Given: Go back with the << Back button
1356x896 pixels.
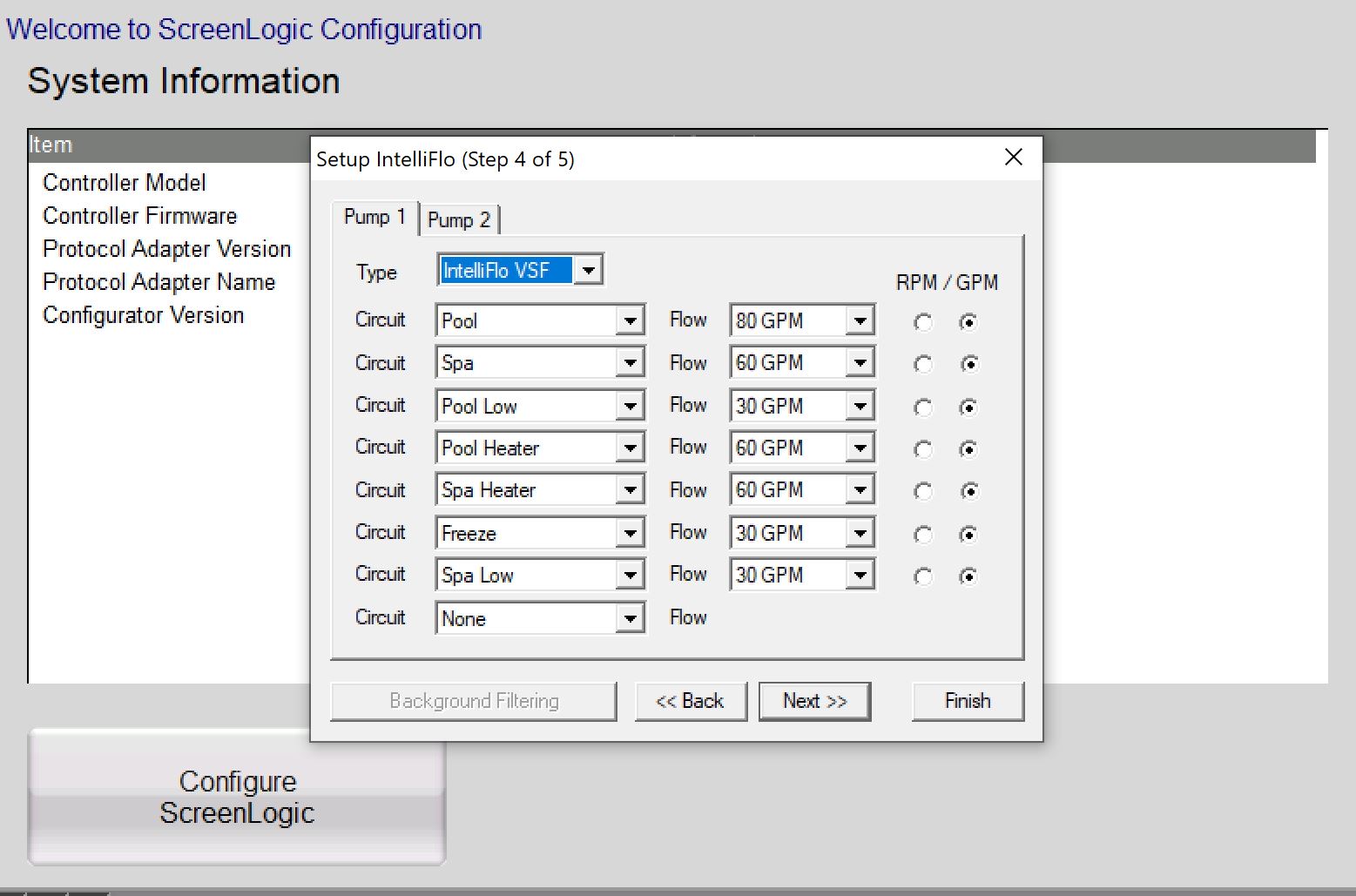Looking at the screenshot, I should tap(691, 701).
